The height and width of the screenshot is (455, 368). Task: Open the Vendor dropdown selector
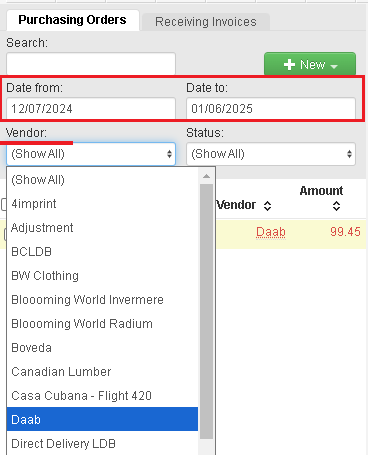(91, 154)
